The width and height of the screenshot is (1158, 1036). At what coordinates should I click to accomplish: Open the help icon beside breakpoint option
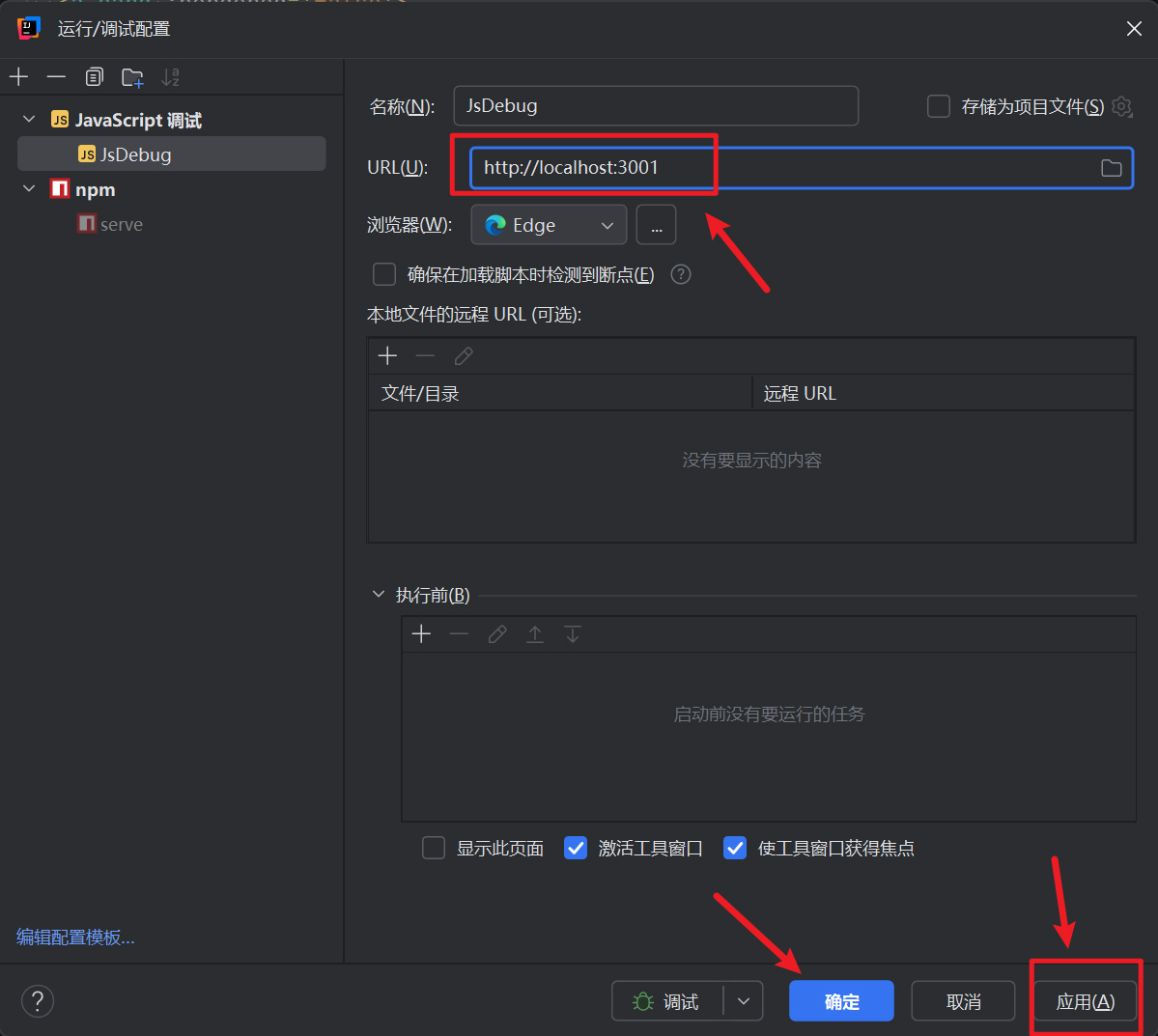[x=681, y=274]
